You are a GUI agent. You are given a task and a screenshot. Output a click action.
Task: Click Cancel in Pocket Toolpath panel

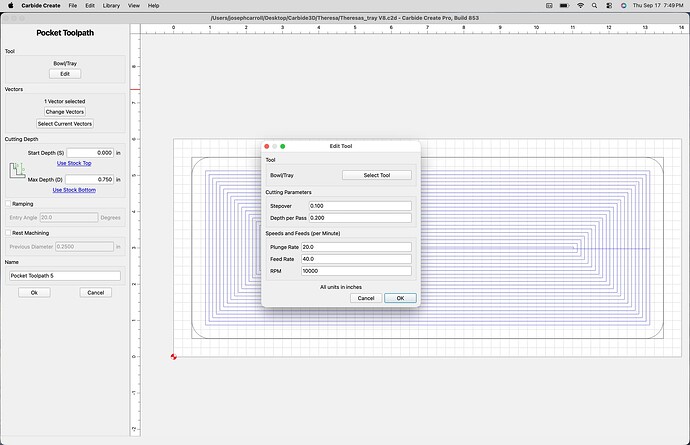coord(95,293)
